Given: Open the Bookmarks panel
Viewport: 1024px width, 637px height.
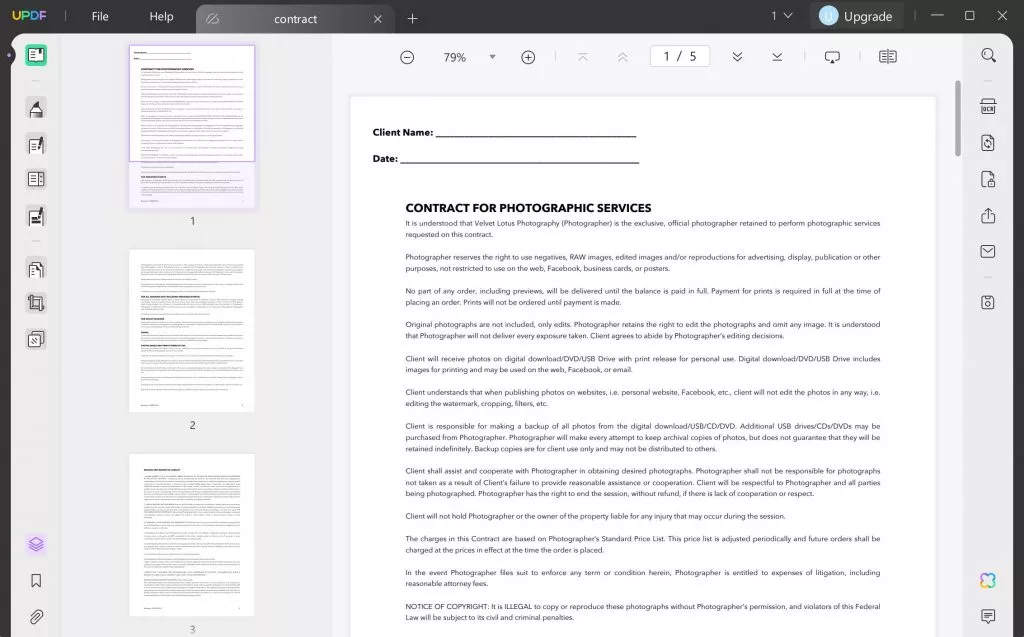Looking at the screenshot, I should (35, 580).
